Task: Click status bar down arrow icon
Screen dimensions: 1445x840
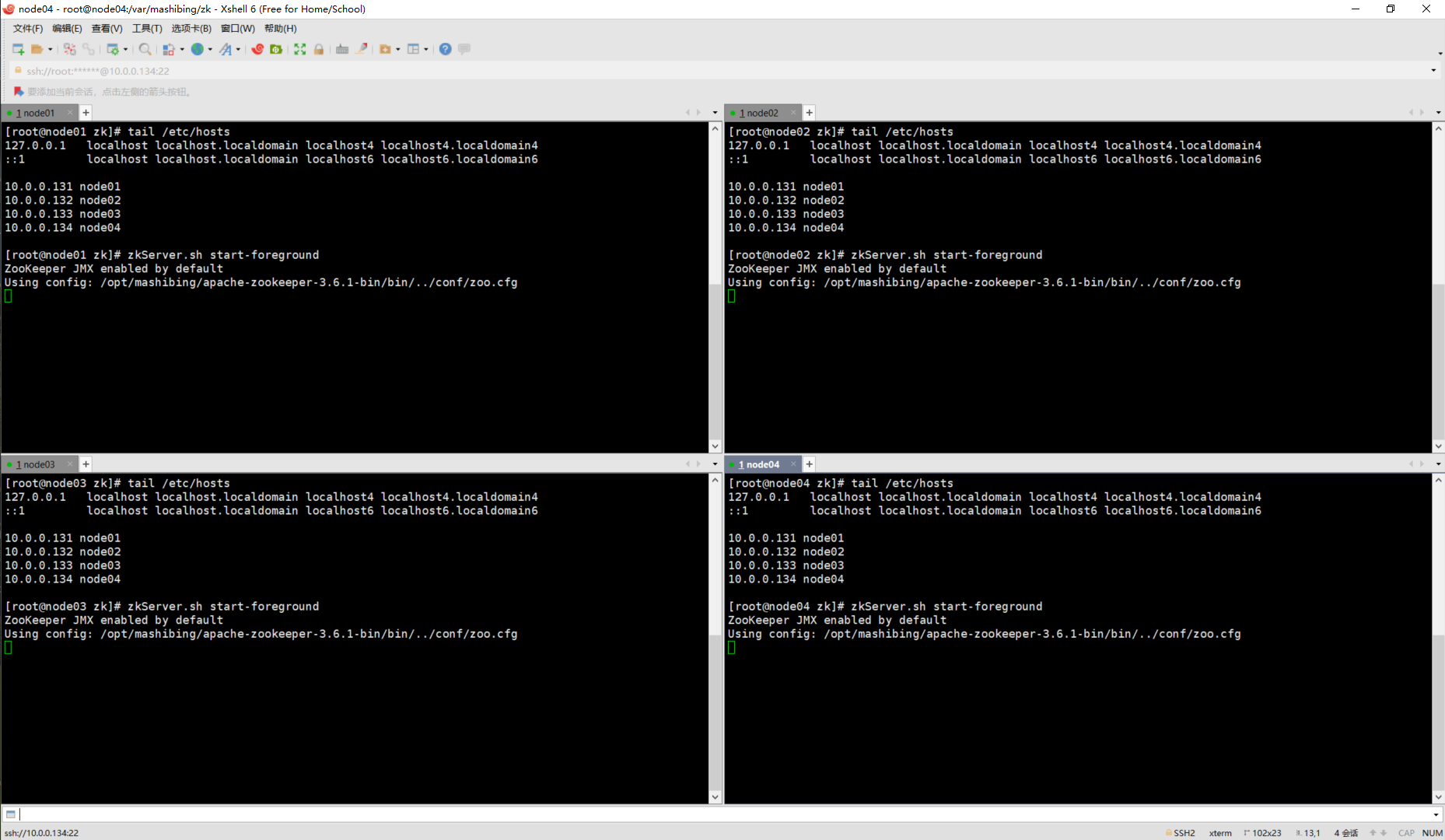Action: [x=1384, y=833]
